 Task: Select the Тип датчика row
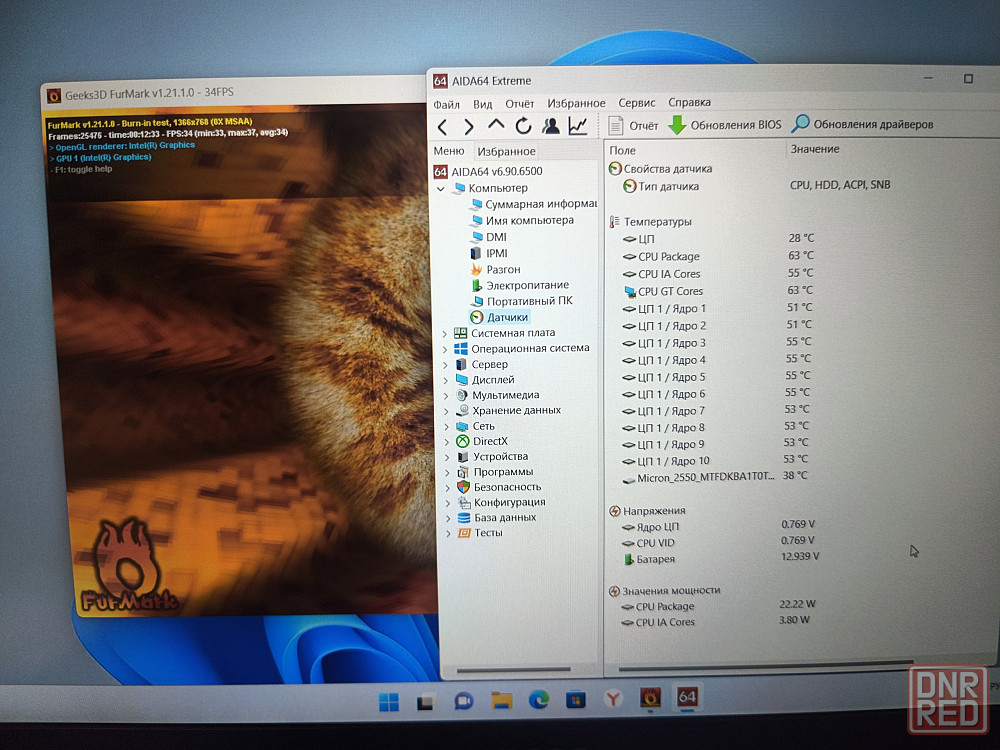[756, 186]
